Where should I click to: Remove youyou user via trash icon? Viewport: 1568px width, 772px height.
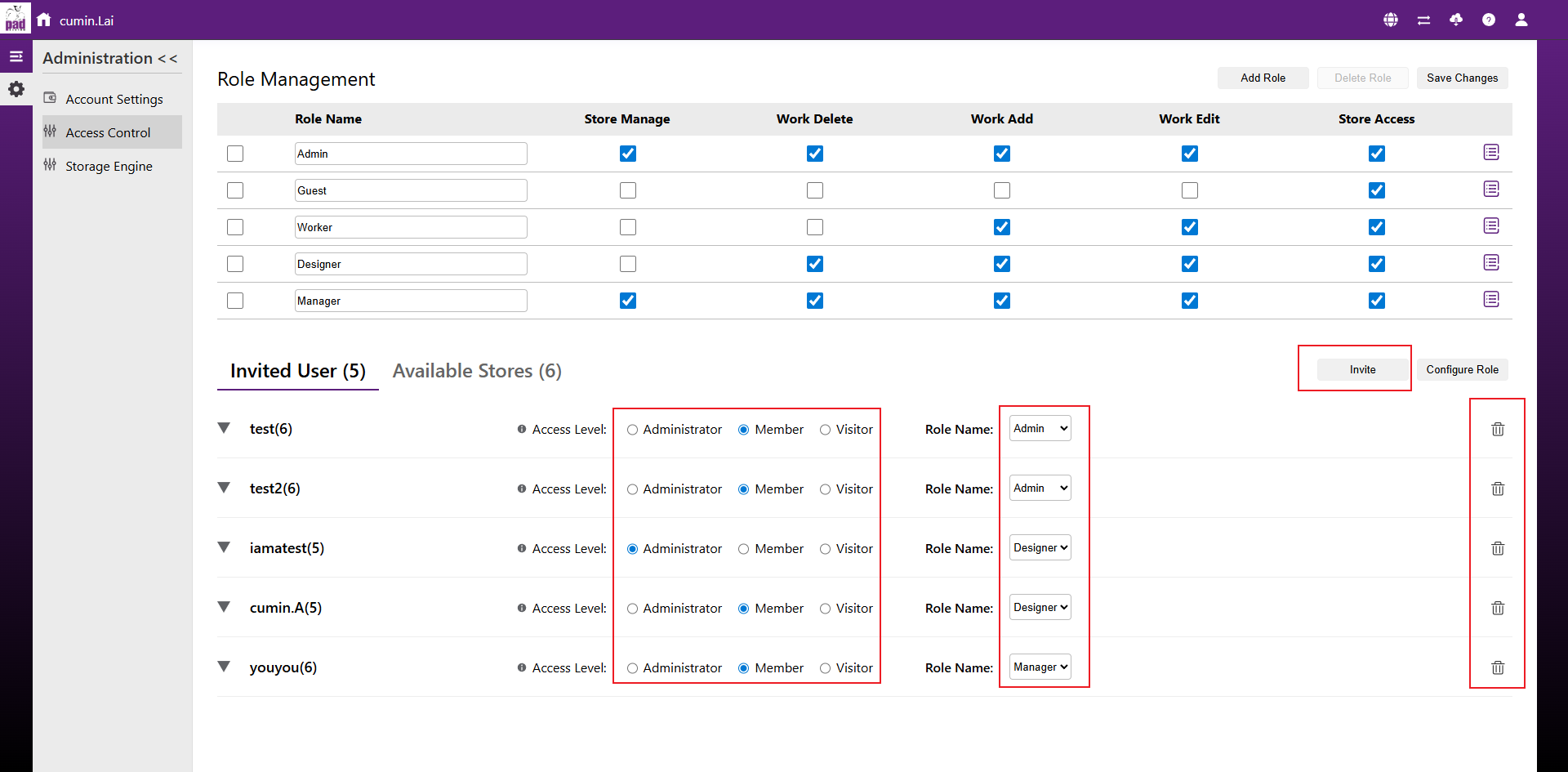[1498, 667]
